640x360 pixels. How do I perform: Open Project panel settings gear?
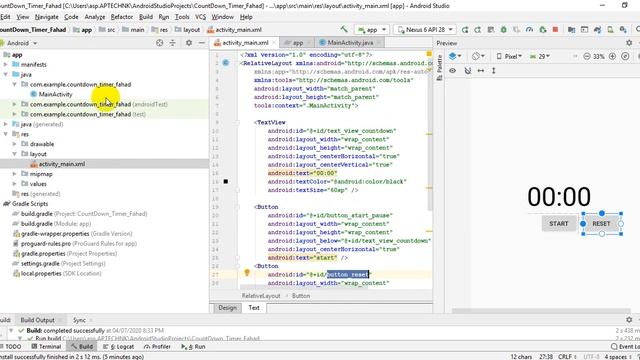[189, 43]
